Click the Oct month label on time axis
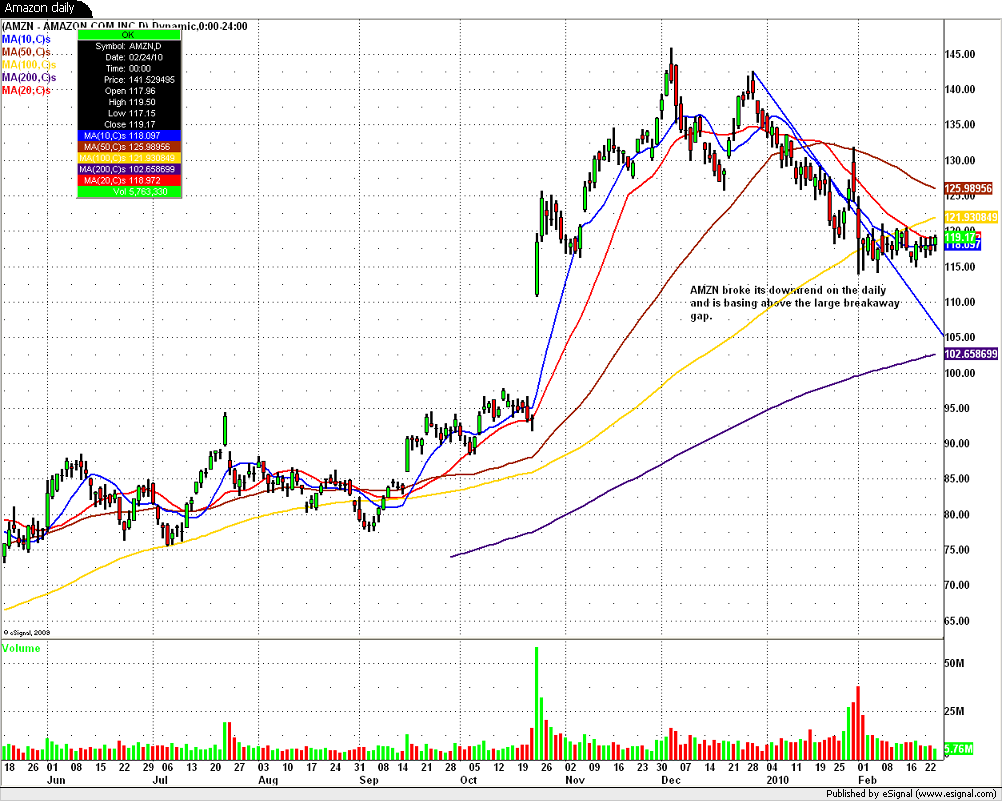1002x801 pixels. click(x=468, y=781)
